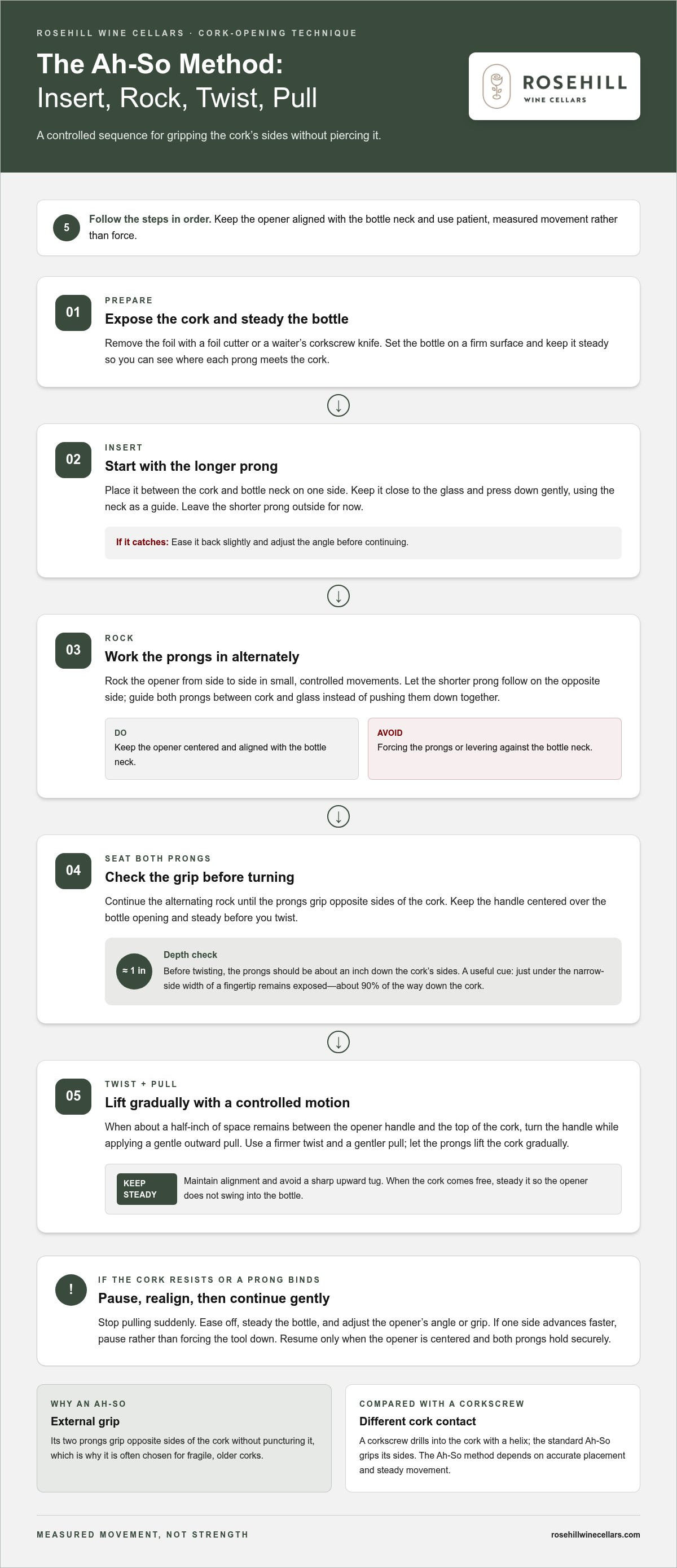Select the 03 Rock step badge
Image resolution: width=677 pixels, height=1568 pixels.
(x=73, y=650)
